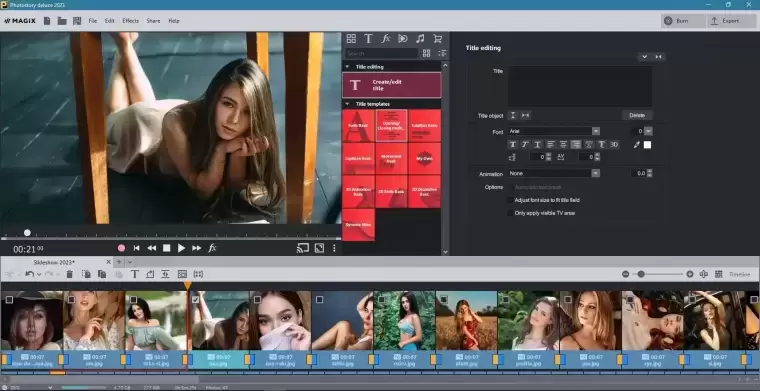Collapse the Title editing section
This screenshot has width=760, height=391.
tap(348, 67)
